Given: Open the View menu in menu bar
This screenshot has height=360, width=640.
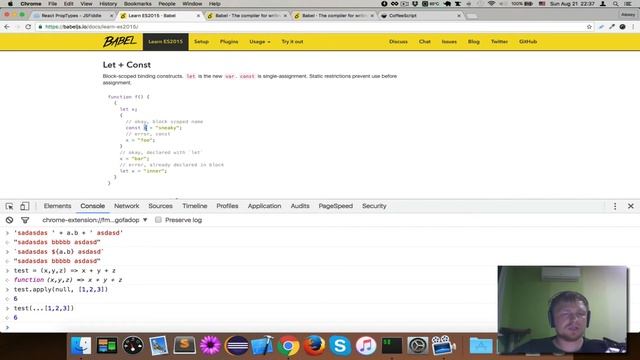Looking at the screenshot, I should click(86, 4).
